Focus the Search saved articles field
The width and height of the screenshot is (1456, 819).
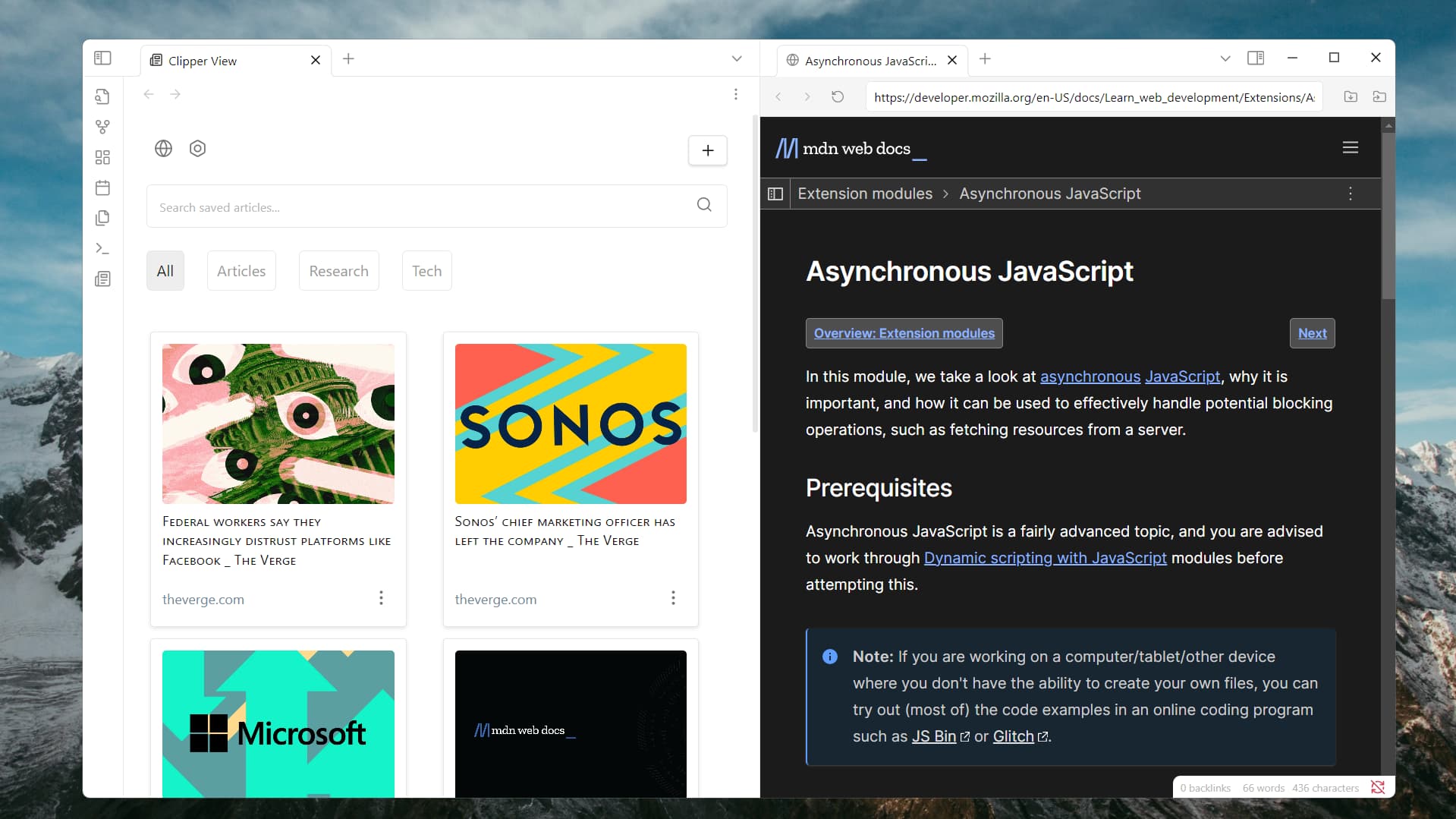pyautogui.click(x=436, y=206)
